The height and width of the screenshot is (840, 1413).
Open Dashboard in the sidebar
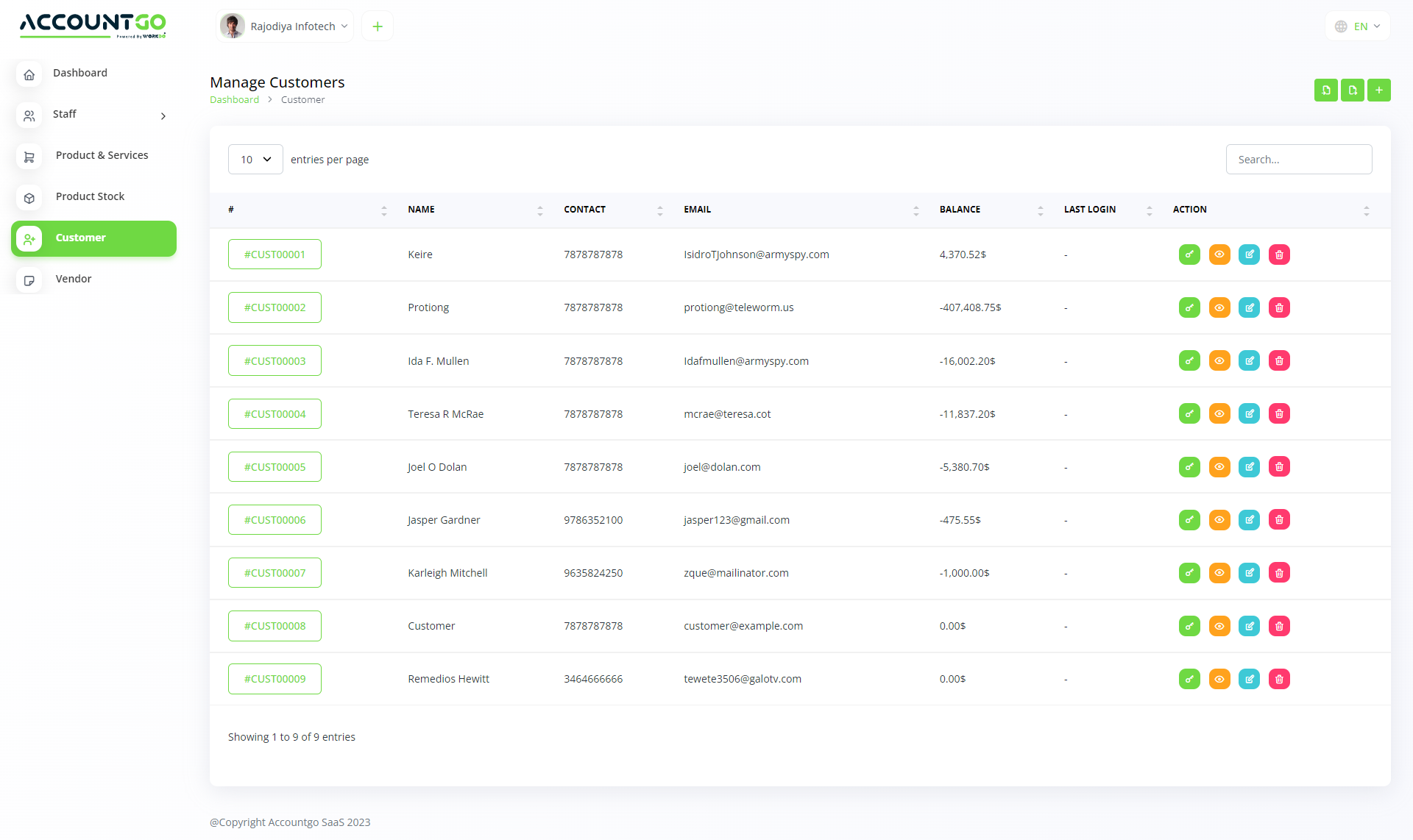[94, 73]
